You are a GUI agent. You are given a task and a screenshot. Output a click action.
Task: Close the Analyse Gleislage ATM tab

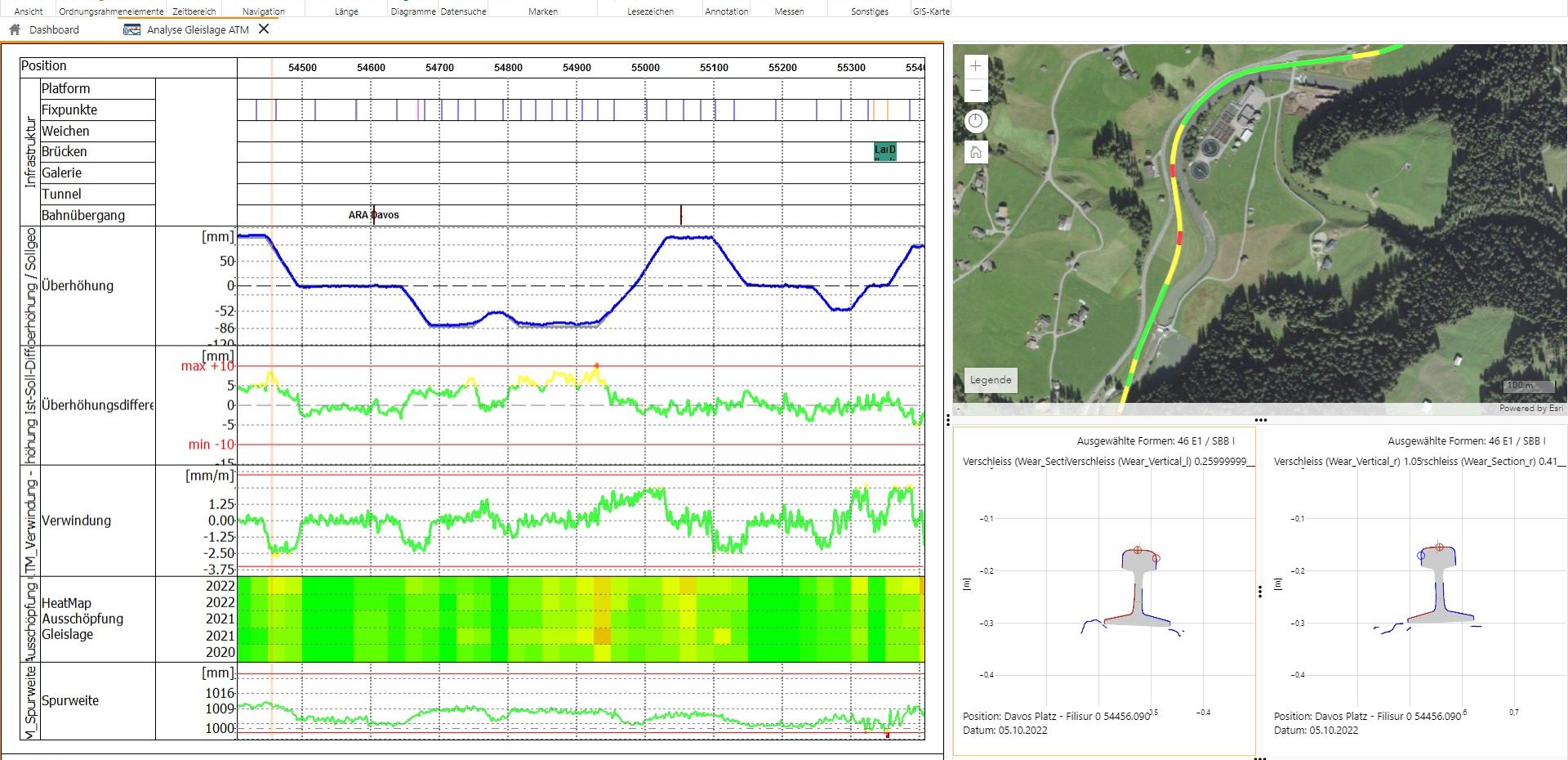(x=264, y=29)
